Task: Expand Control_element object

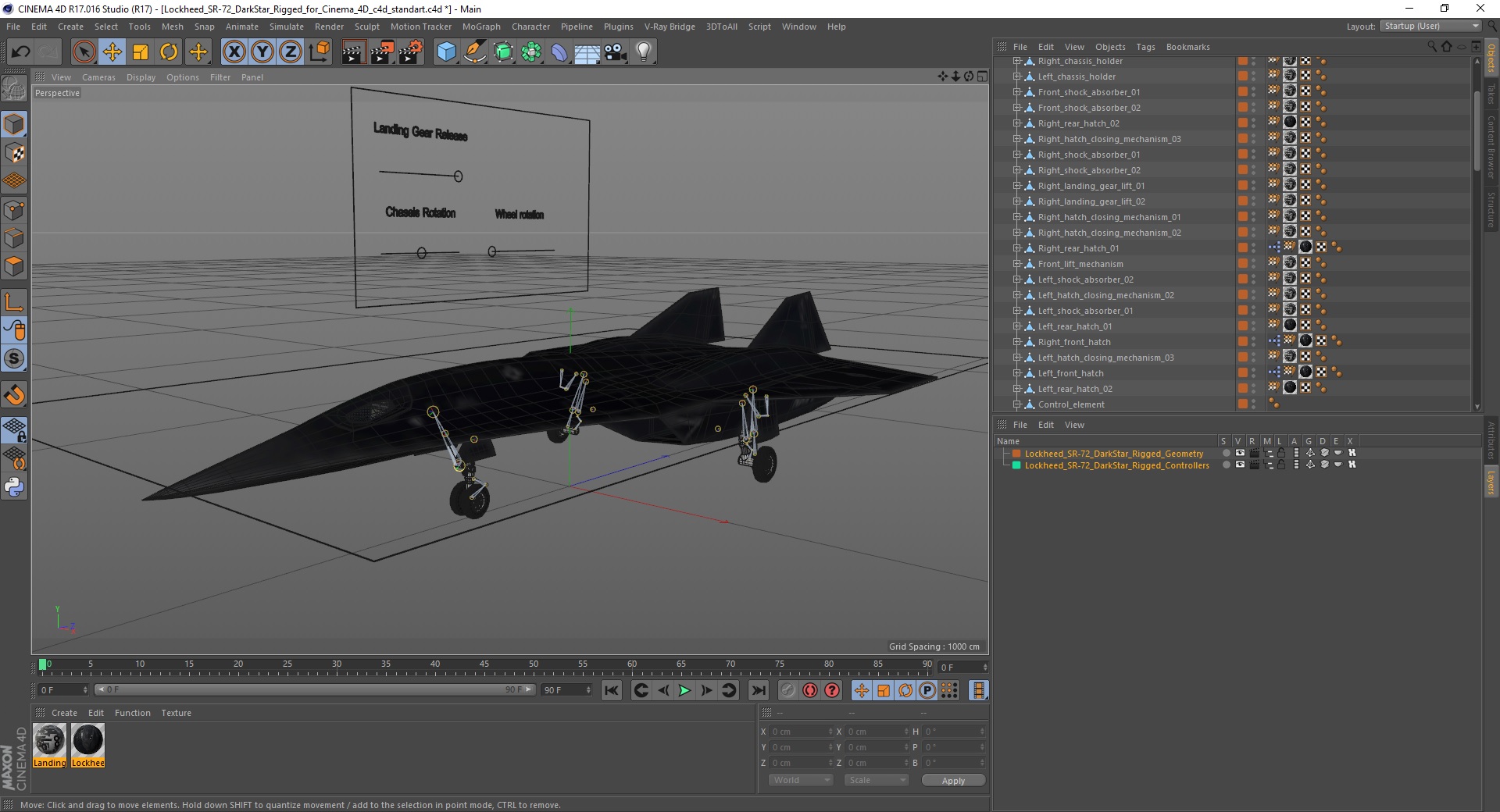Action: [1017, 404]
